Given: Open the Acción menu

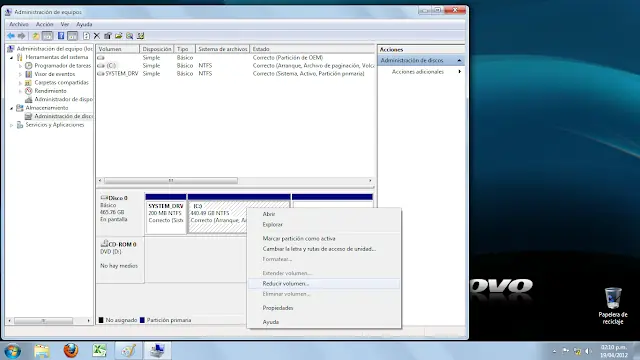Looking at the screenshot, I should click(x=44, y=24).
